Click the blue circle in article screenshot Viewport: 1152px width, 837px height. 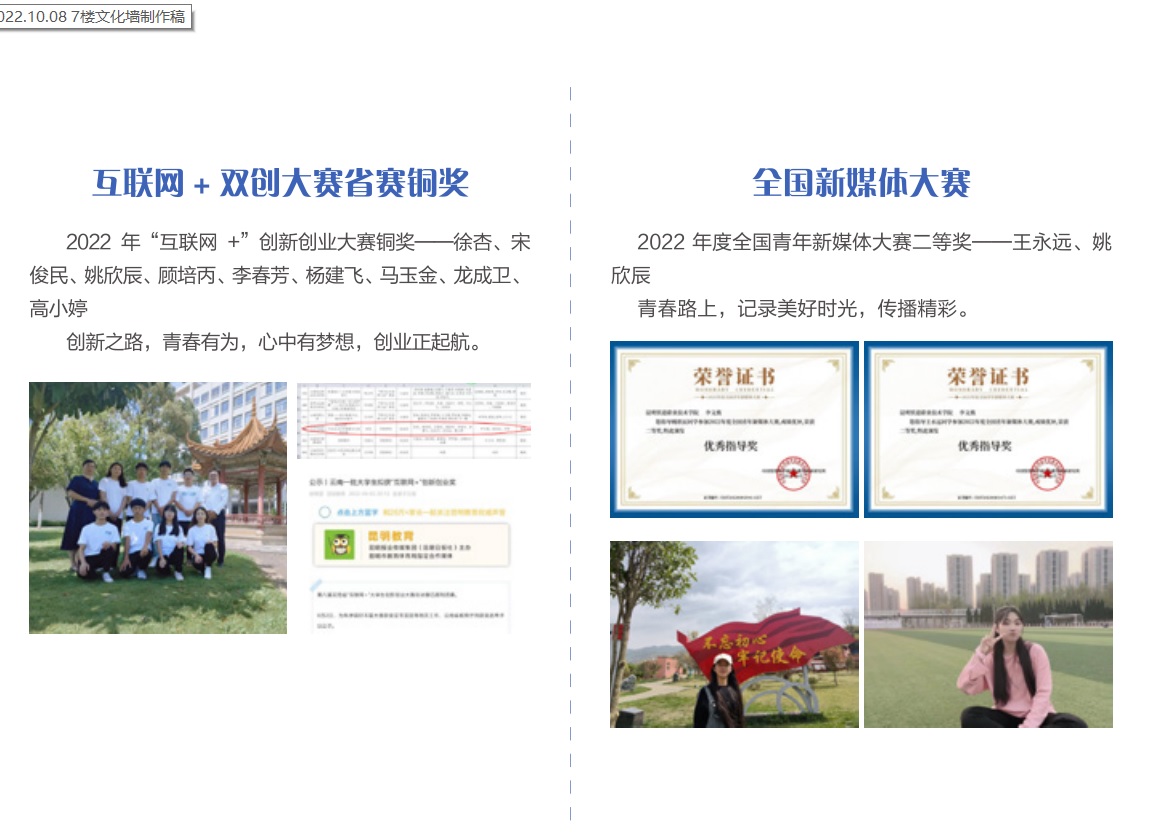(x=324, y=511)
